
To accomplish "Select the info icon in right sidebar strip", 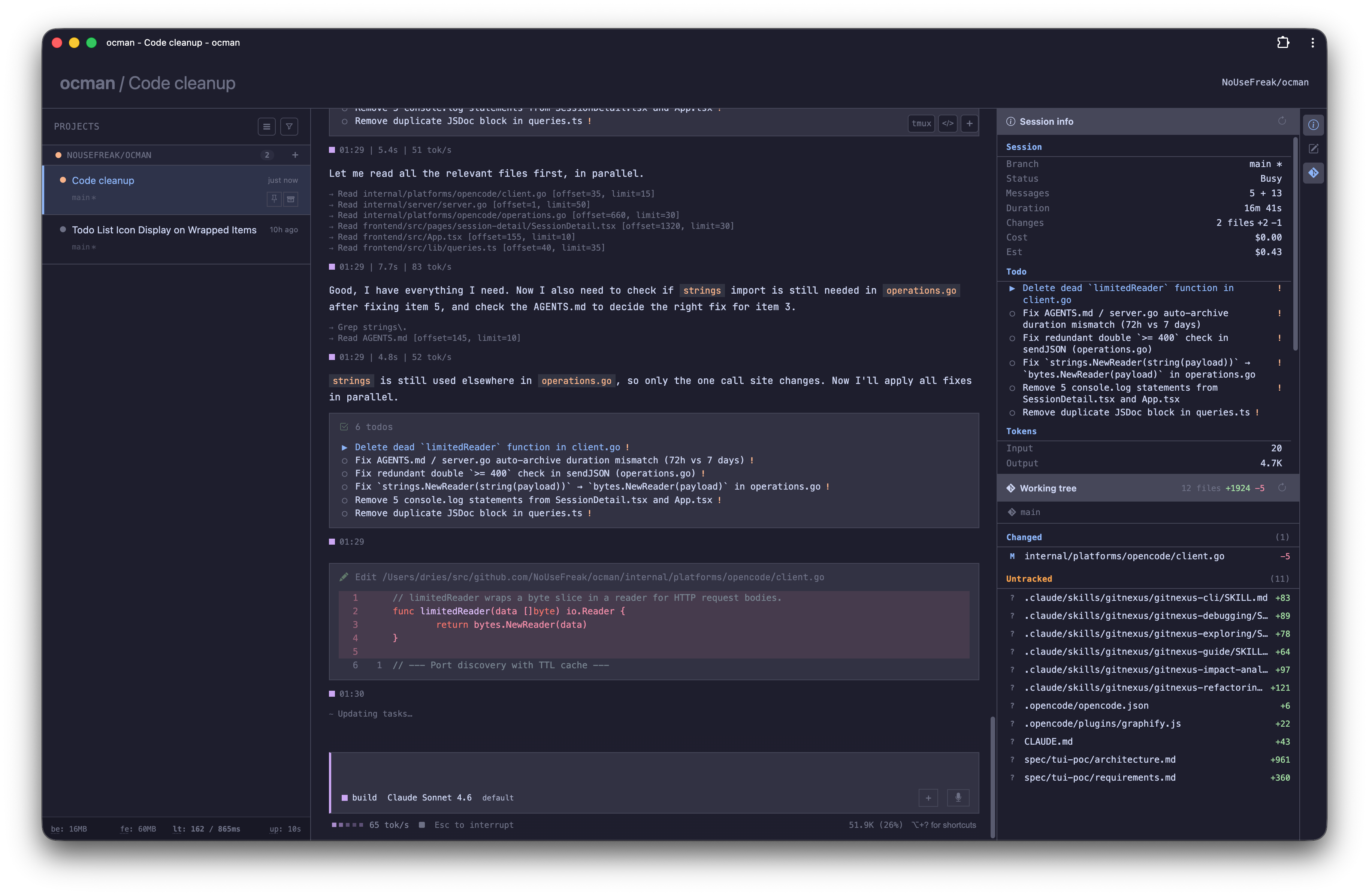I will [1313, 125].
